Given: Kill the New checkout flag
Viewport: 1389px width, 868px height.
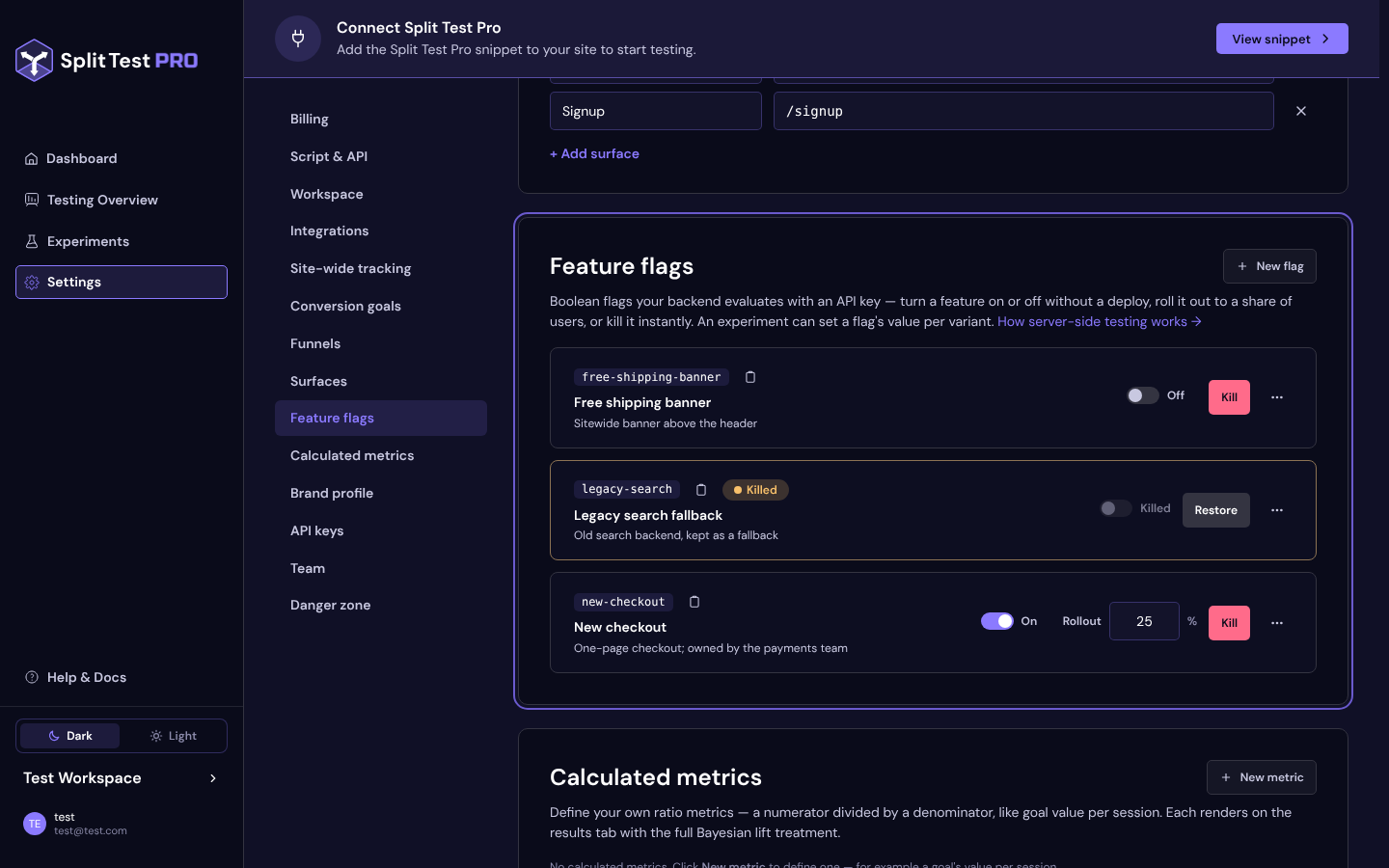Looking at the screenshot, I should click(1229, 623).
